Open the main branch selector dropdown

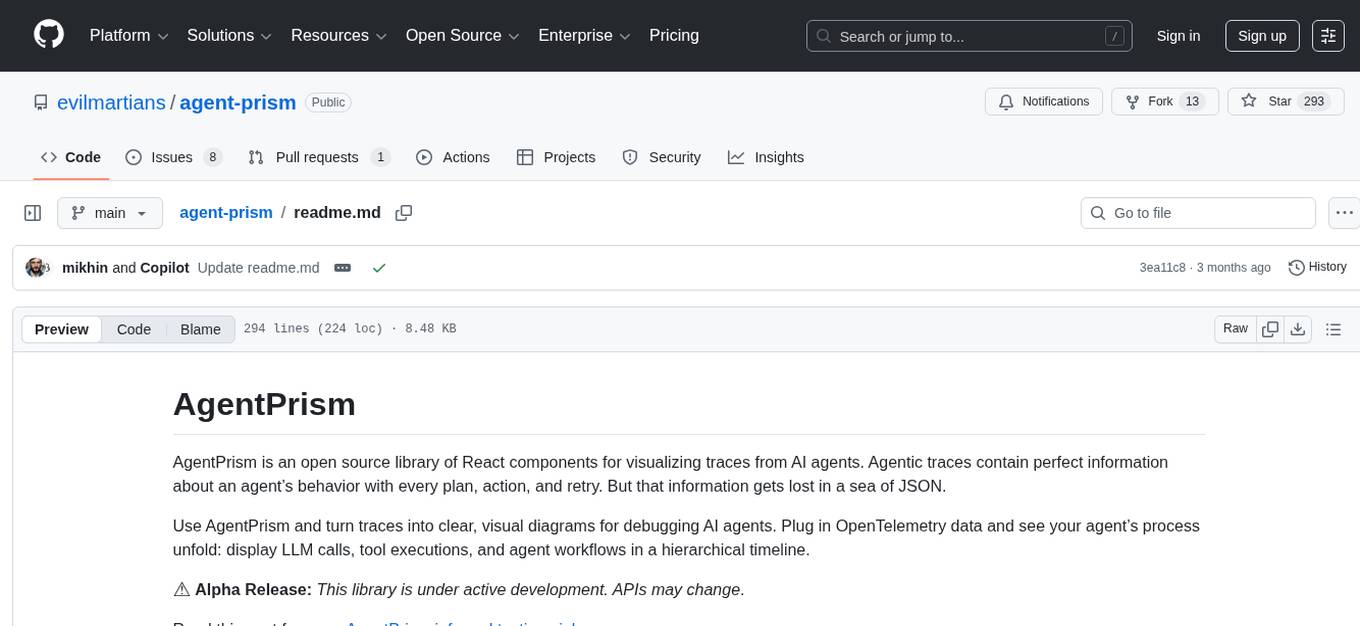coord(109,213)
